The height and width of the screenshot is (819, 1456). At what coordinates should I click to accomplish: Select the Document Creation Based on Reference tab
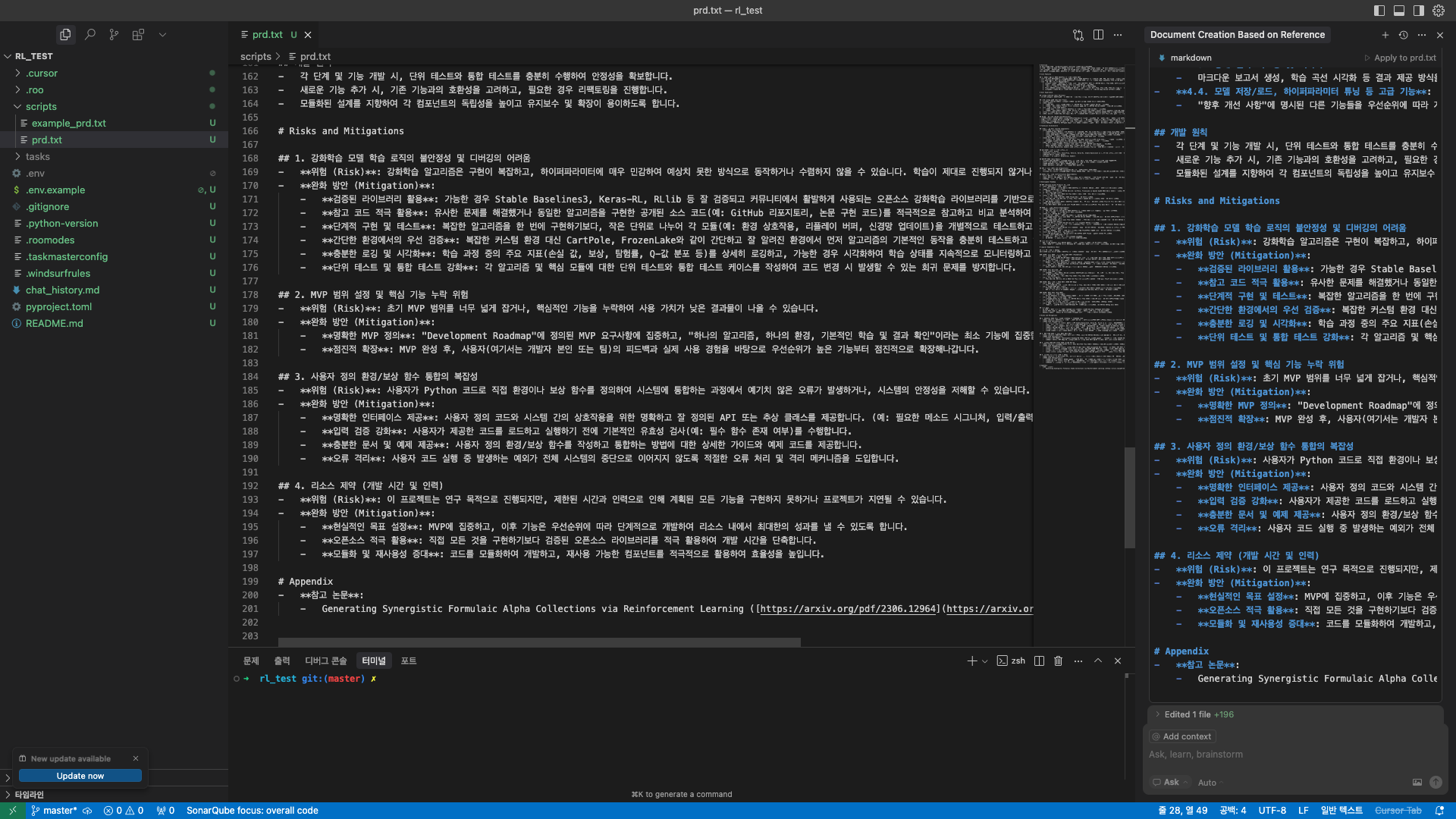click(x=1238, y=35)
